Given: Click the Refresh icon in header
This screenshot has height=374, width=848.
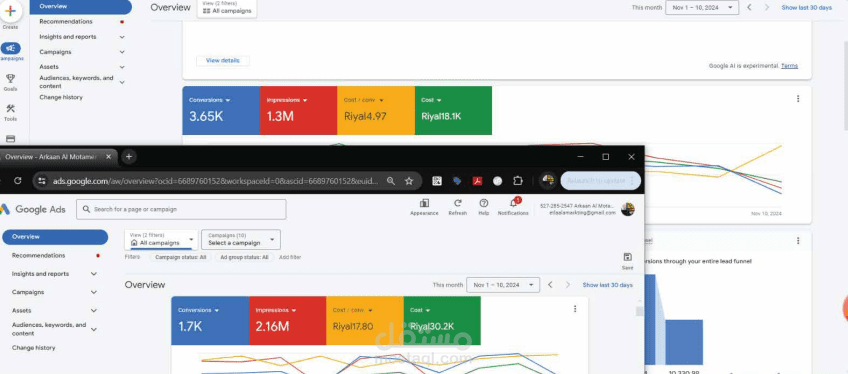Looking at the screenshot, I should coord(458,203).
